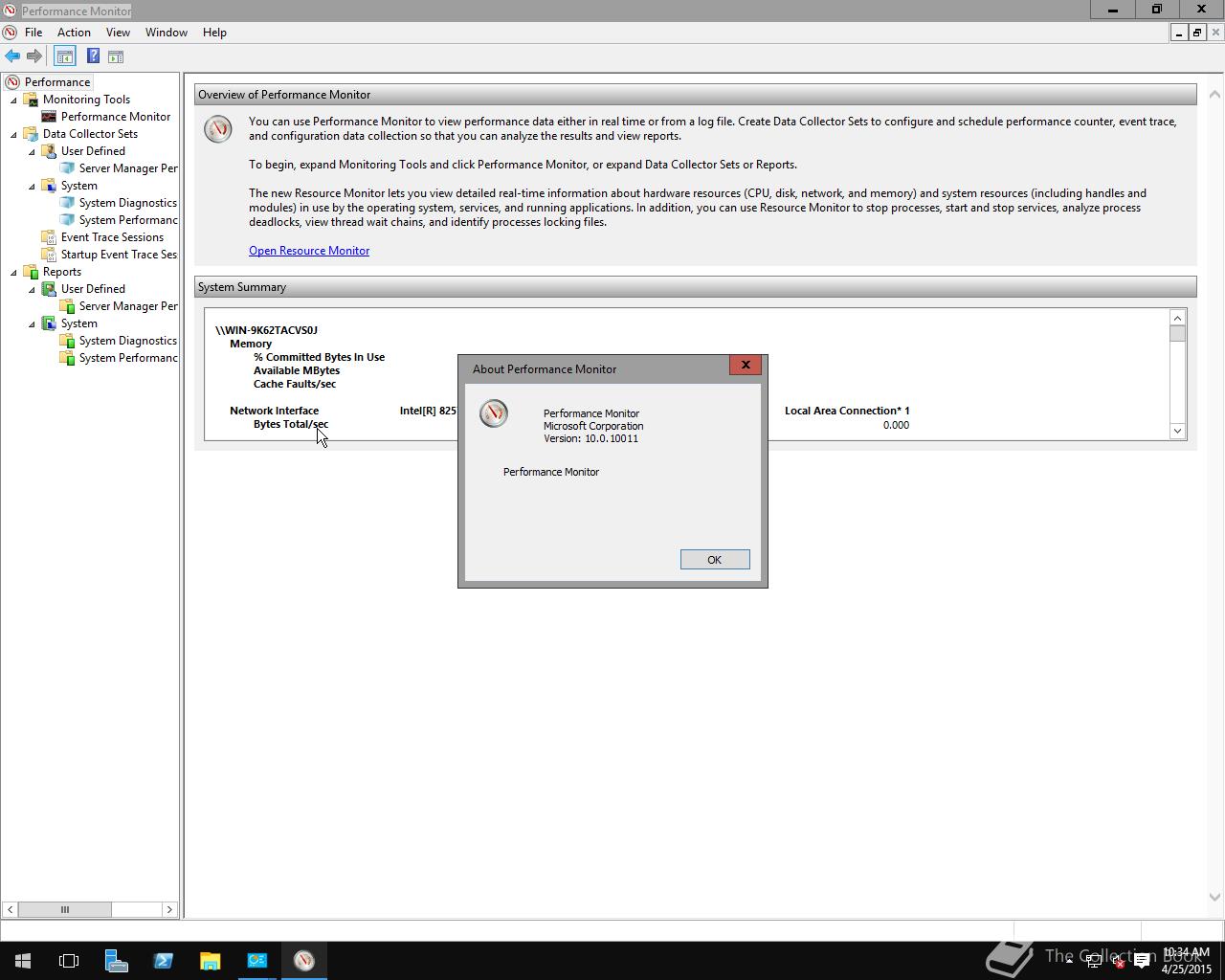Collapse the Monitoring Tools node
Viewport: 1225px width, 980px height.
coord(13,100)
